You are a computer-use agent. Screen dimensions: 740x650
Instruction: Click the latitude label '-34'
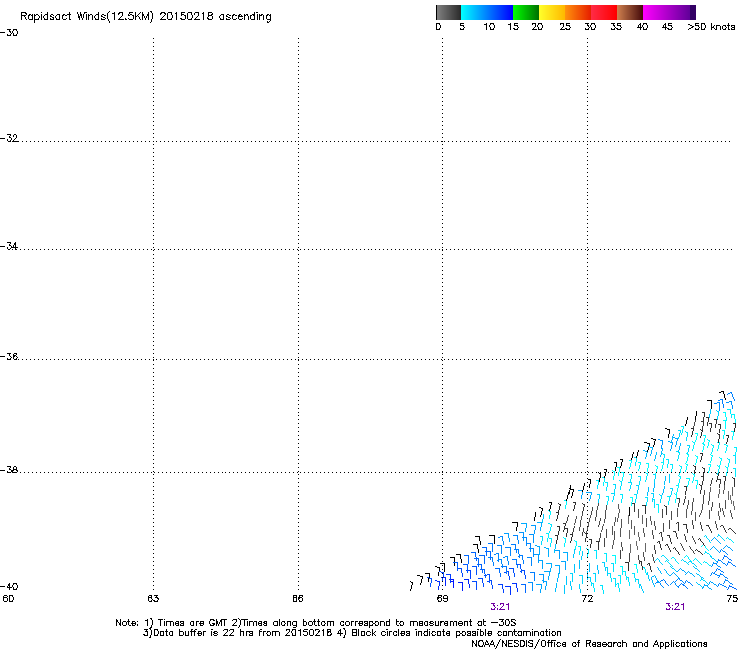pos(9,246)
